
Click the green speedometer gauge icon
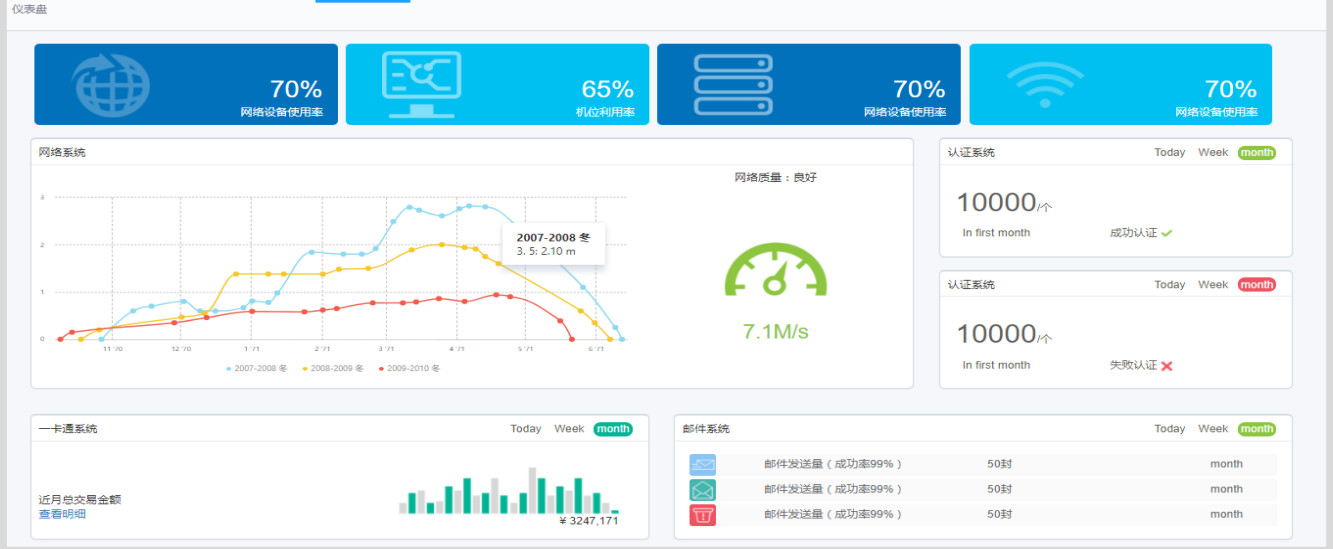click(775, 269)
